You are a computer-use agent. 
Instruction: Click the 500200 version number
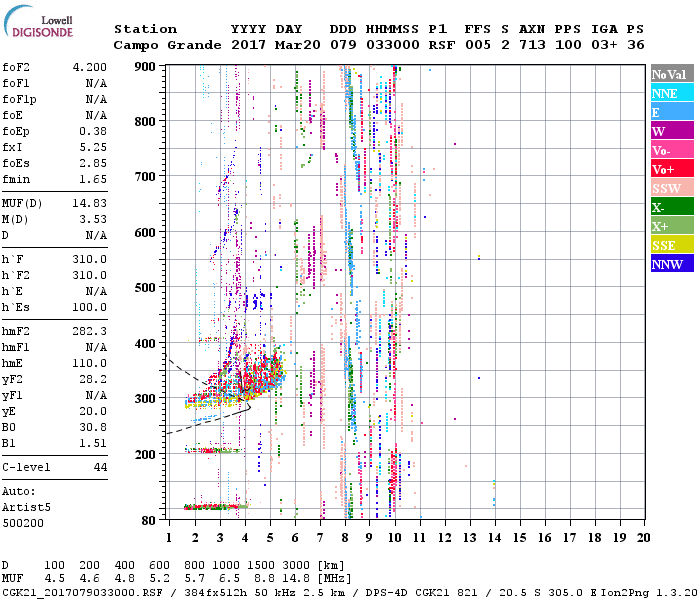pos(23,523)
